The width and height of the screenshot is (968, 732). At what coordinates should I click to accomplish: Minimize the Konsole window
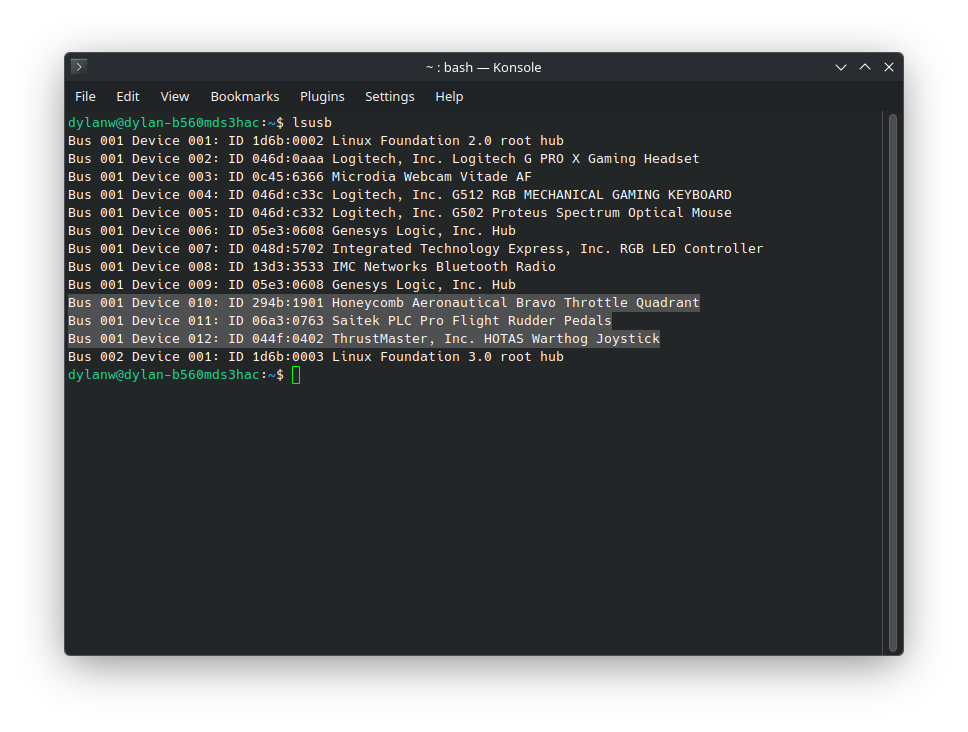point(841,67)
